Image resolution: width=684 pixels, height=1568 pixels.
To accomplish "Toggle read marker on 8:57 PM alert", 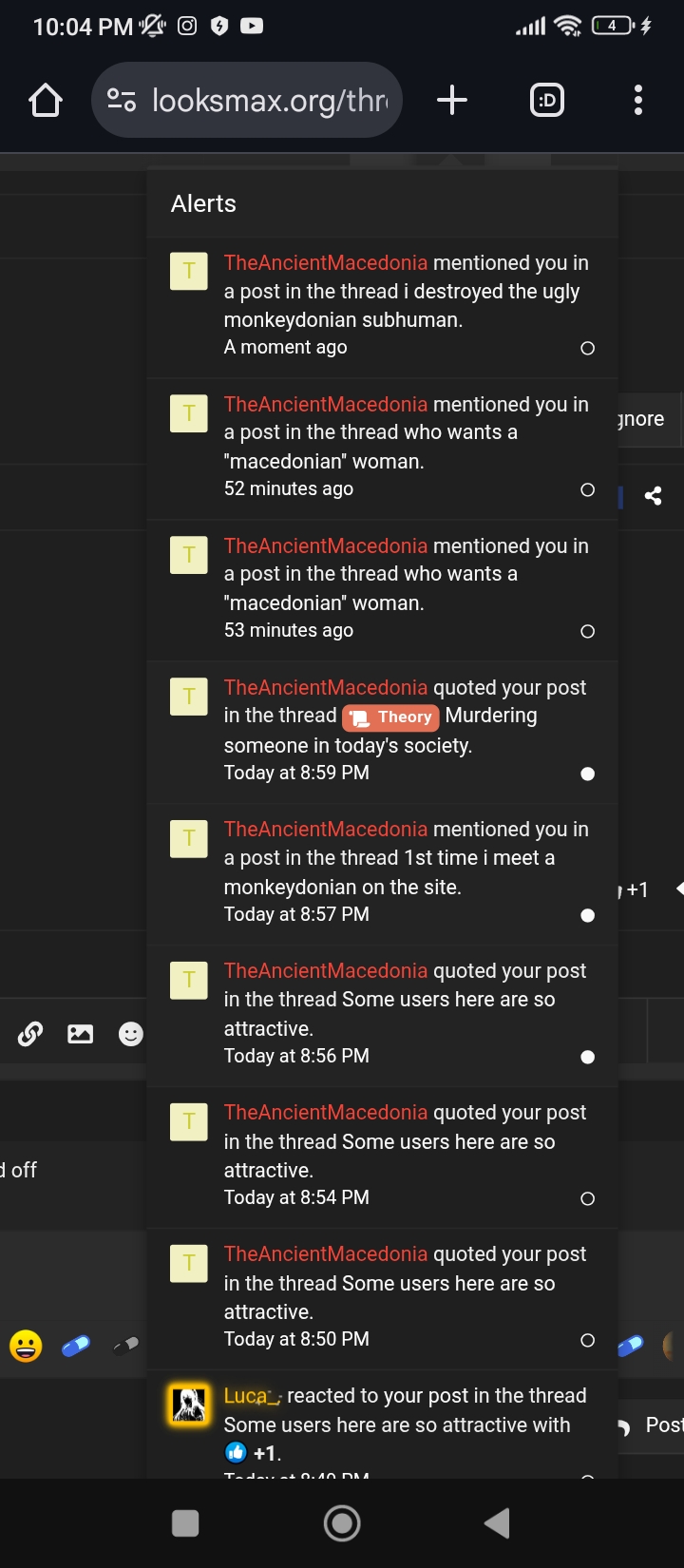I will coord(588,915).
